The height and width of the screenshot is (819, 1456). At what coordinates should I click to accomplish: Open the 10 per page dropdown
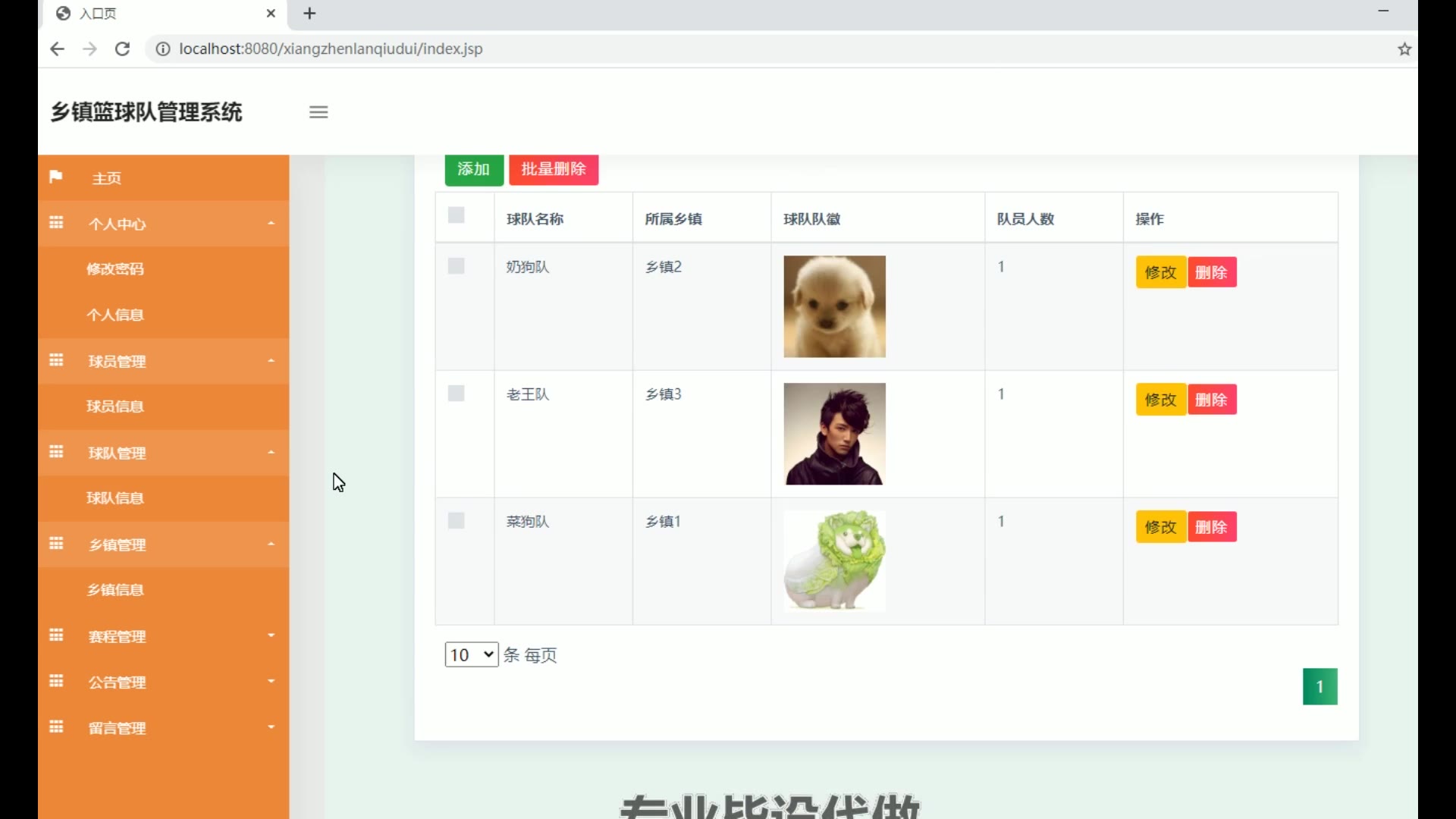[471, 654]
